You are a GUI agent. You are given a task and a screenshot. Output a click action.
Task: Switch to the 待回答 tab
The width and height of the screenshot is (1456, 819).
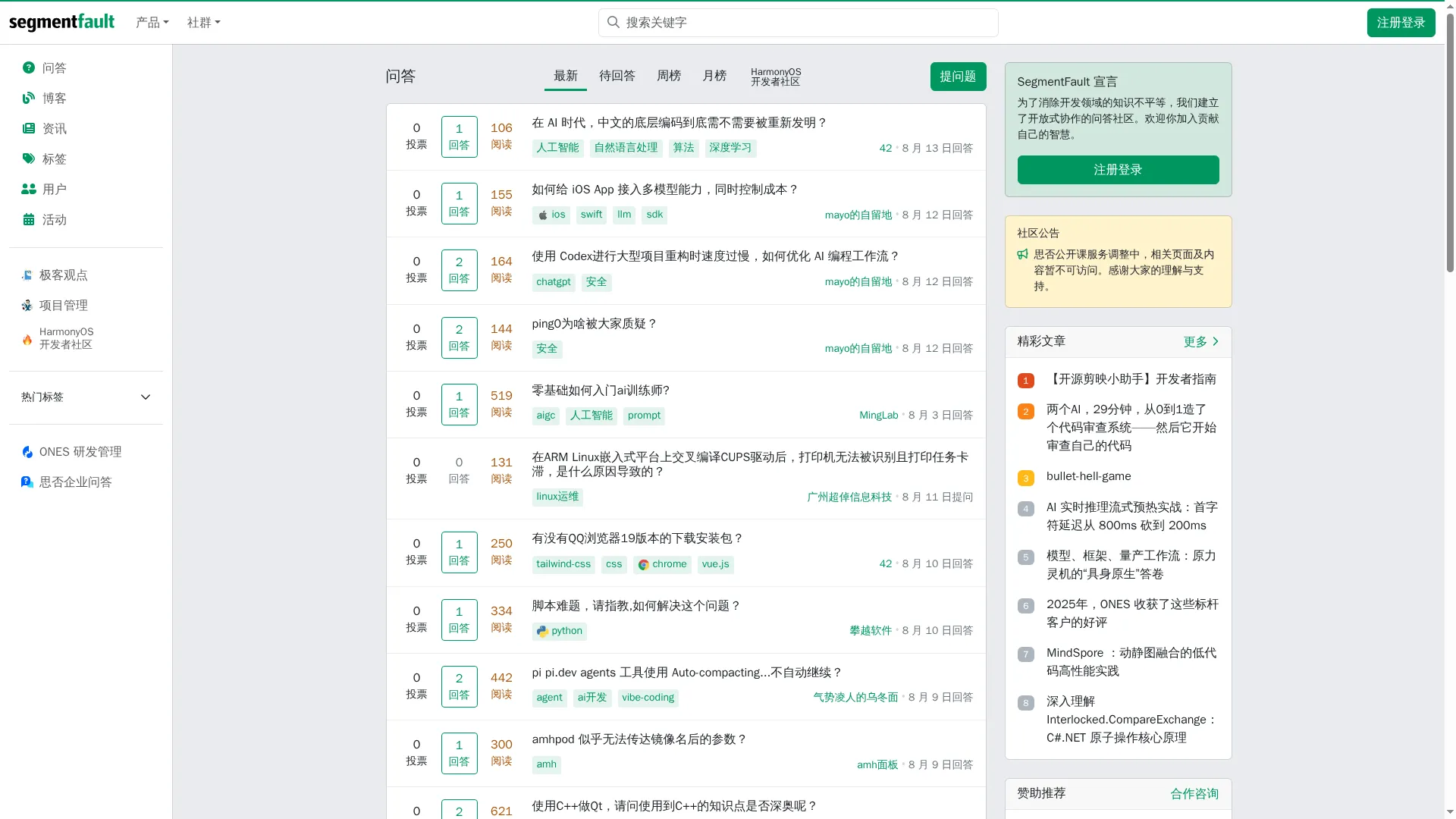point(617,76)
